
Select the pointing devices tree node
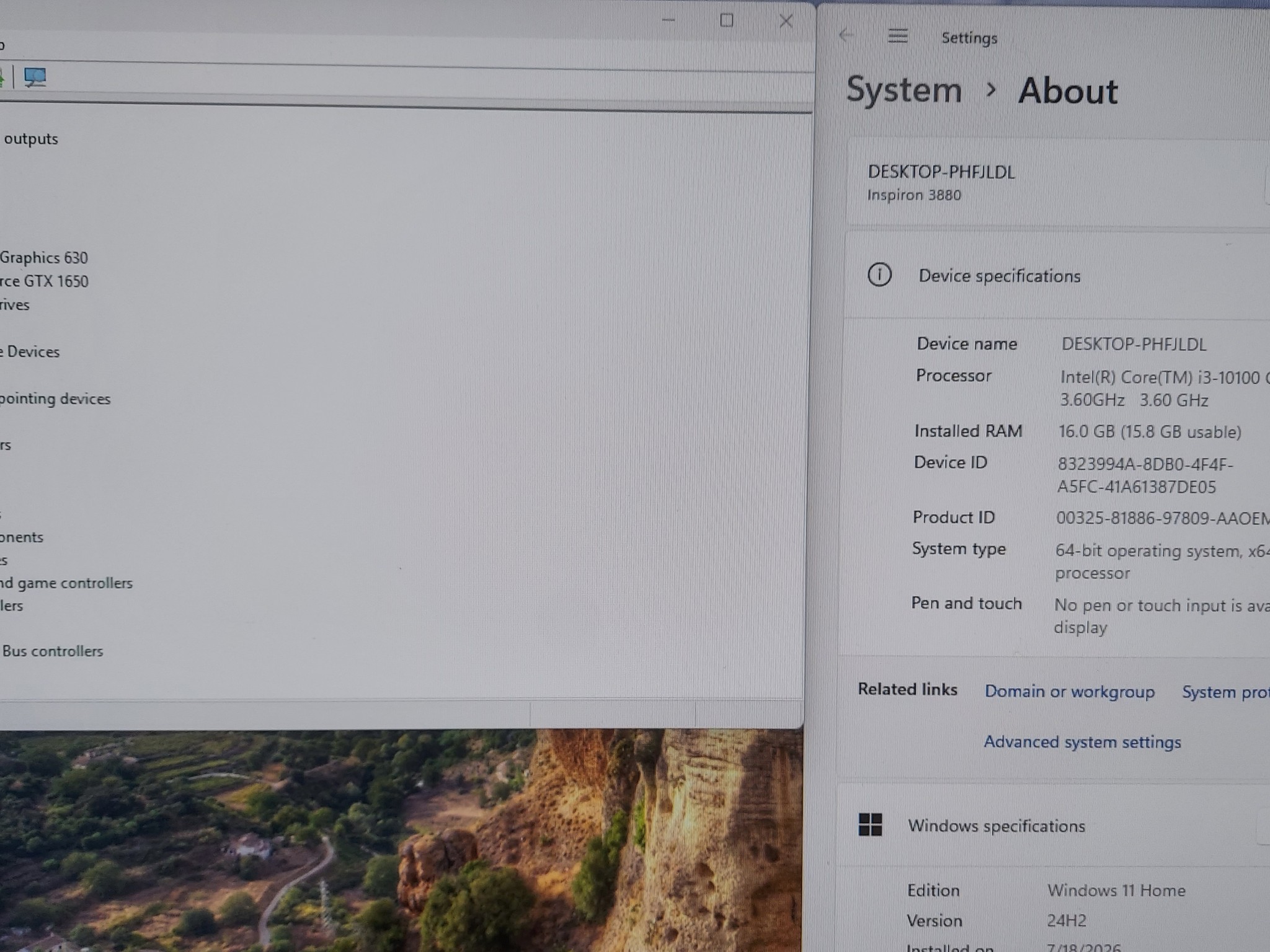pos(55,399)
